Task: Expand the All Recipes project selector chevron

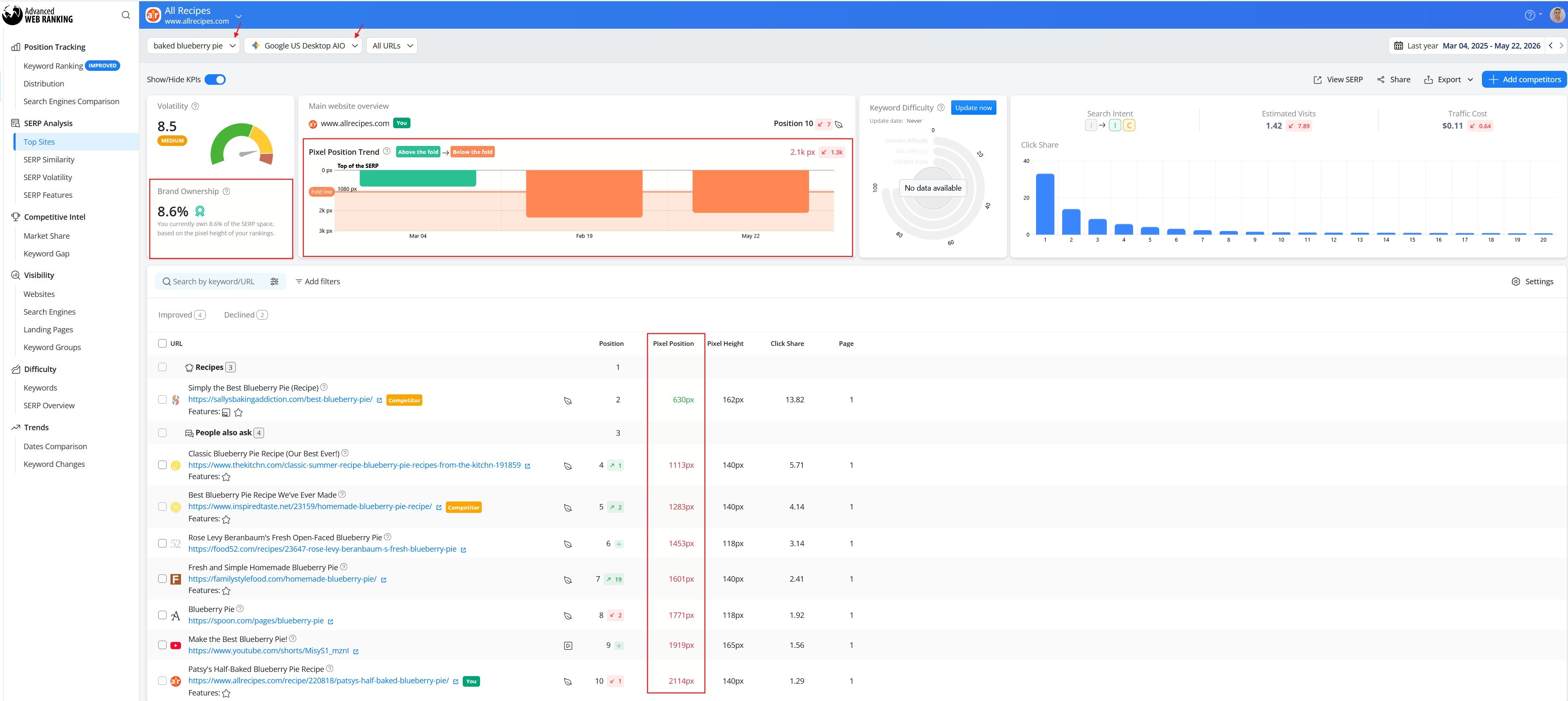Action: (x=239, y=16)
